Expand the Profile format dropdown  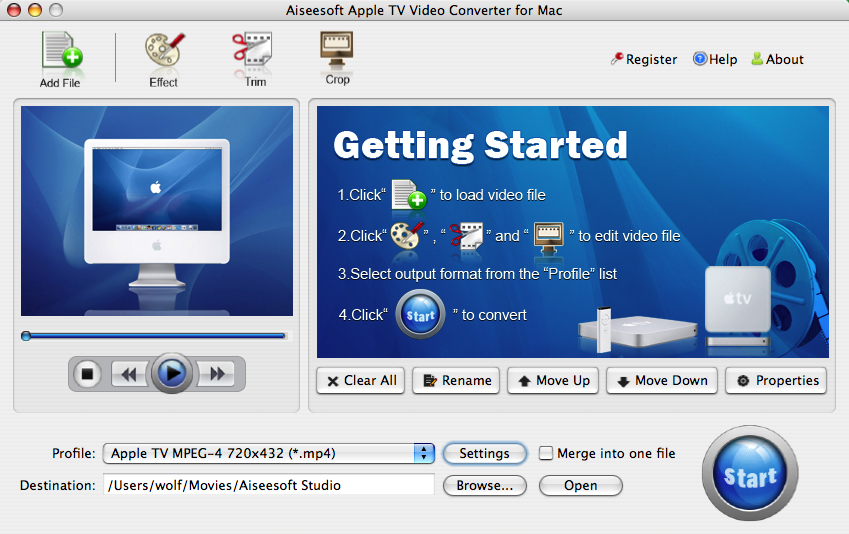click(x=425, y=453)
